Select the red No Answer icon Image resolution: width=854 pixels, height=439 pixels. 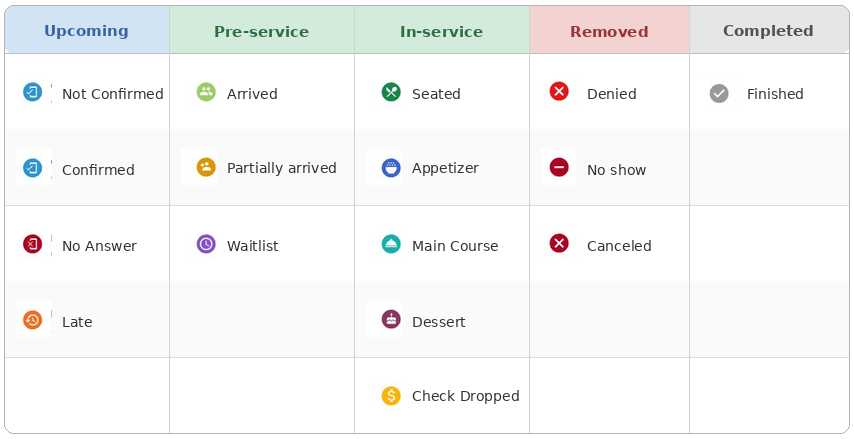(x=33, y=244)
